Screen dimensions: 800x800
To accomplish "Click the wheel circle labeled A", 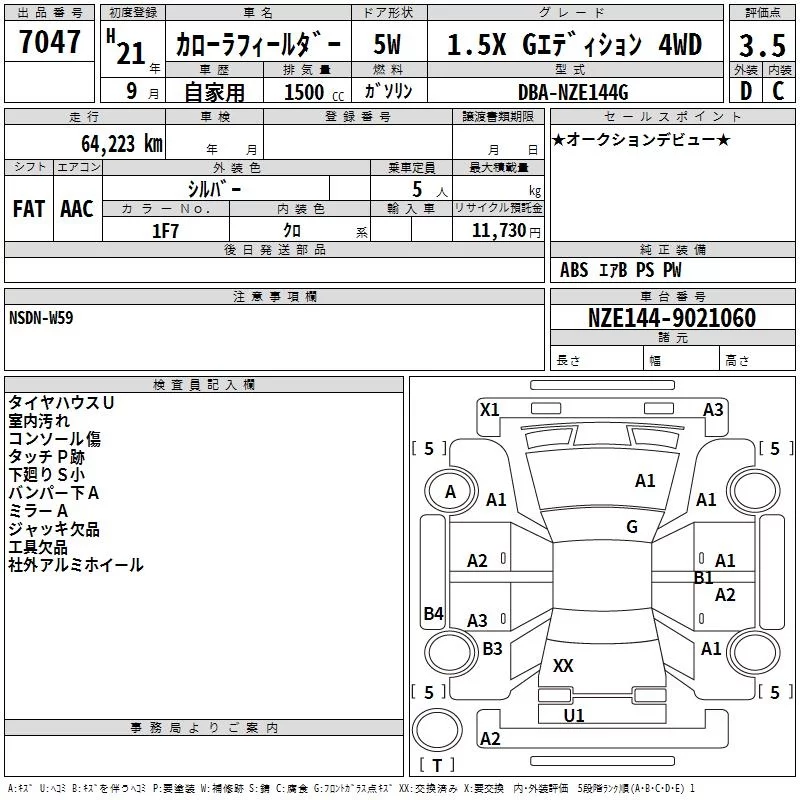I will (x=450, y=492).
